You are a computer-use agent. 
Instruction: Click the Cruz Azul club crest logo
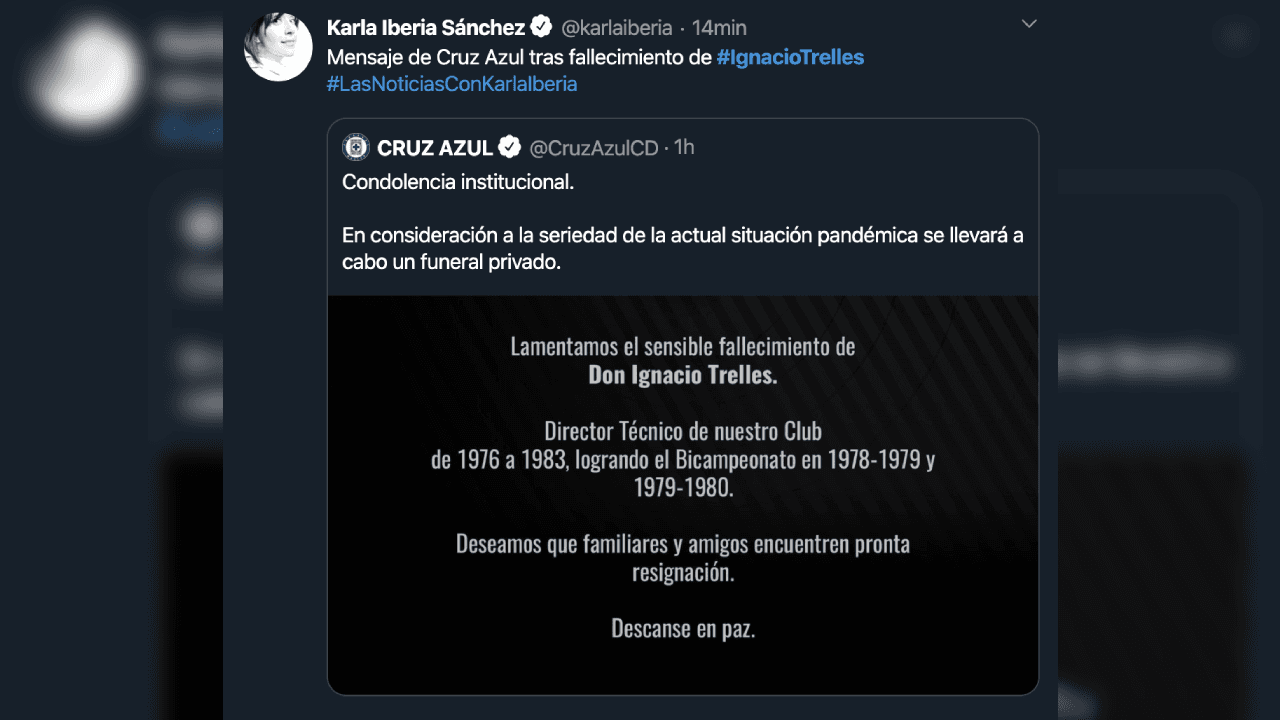356,147
